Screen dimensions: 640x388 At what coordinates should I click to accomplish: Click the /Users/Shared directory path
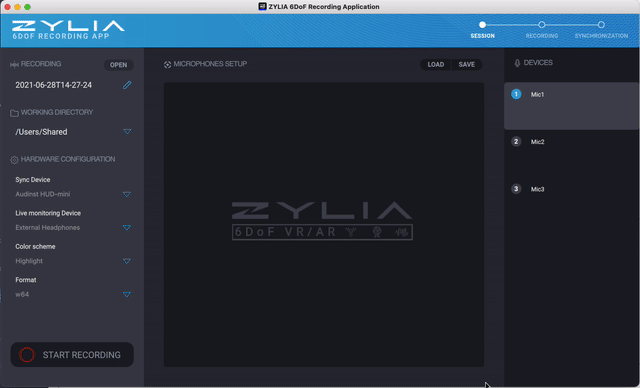tap(41, 132)
